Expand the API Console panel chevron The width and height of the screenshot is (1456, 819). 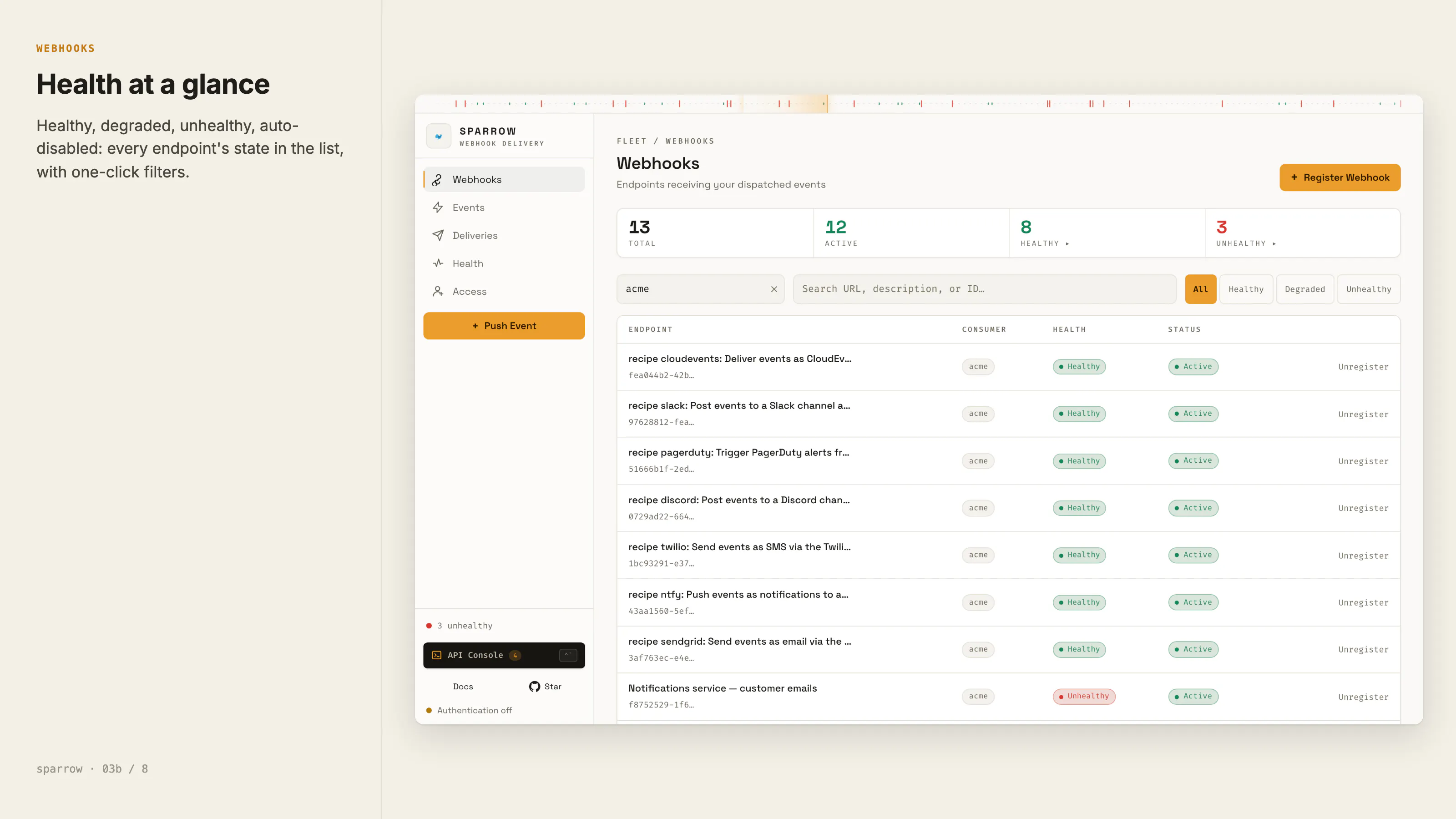[x=568, y=655]
